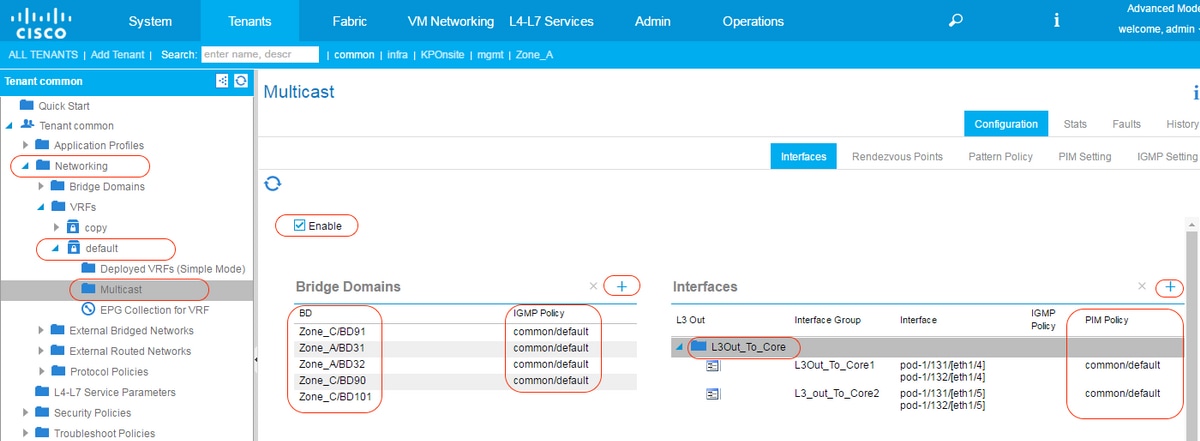This screenshot has height=441, width=1200.
Task: Expand Application Profiles node
Action: click(26, 146)
